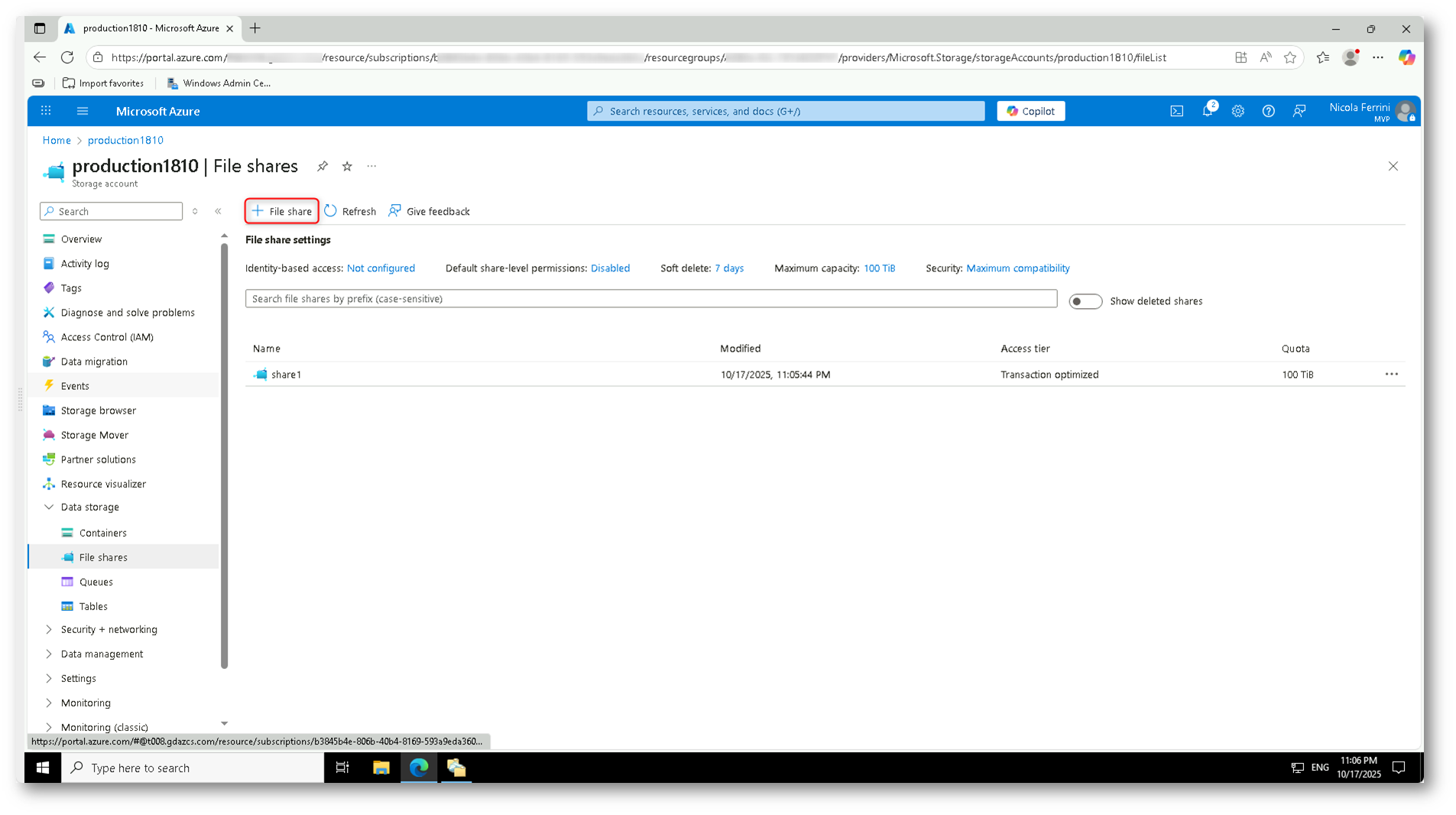Click the help question mark icon
The width and height of the screenshot is (1456, 815).
click(1268, 111)
